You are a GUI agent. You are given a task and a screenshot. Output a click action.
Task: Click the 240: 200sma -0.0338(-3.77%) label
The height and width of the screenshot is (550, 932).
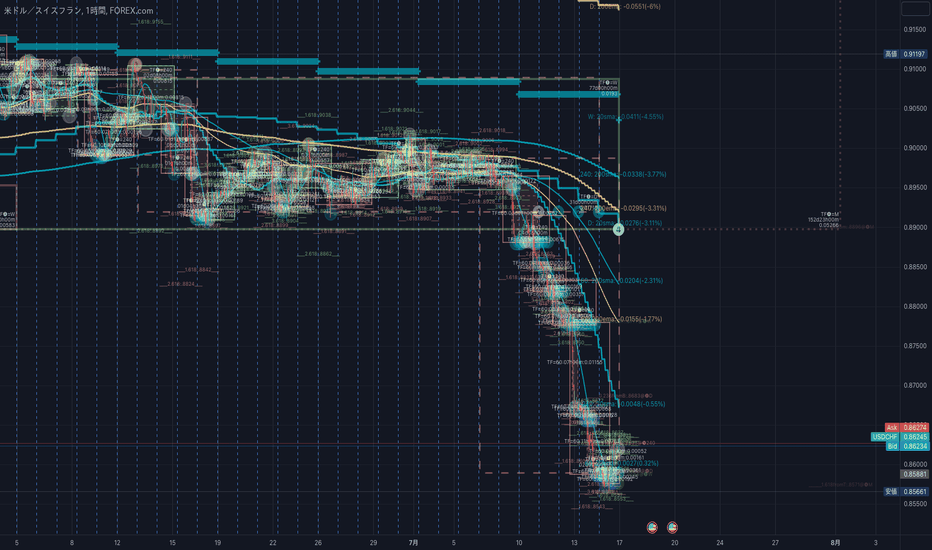(x=623, y=174)
